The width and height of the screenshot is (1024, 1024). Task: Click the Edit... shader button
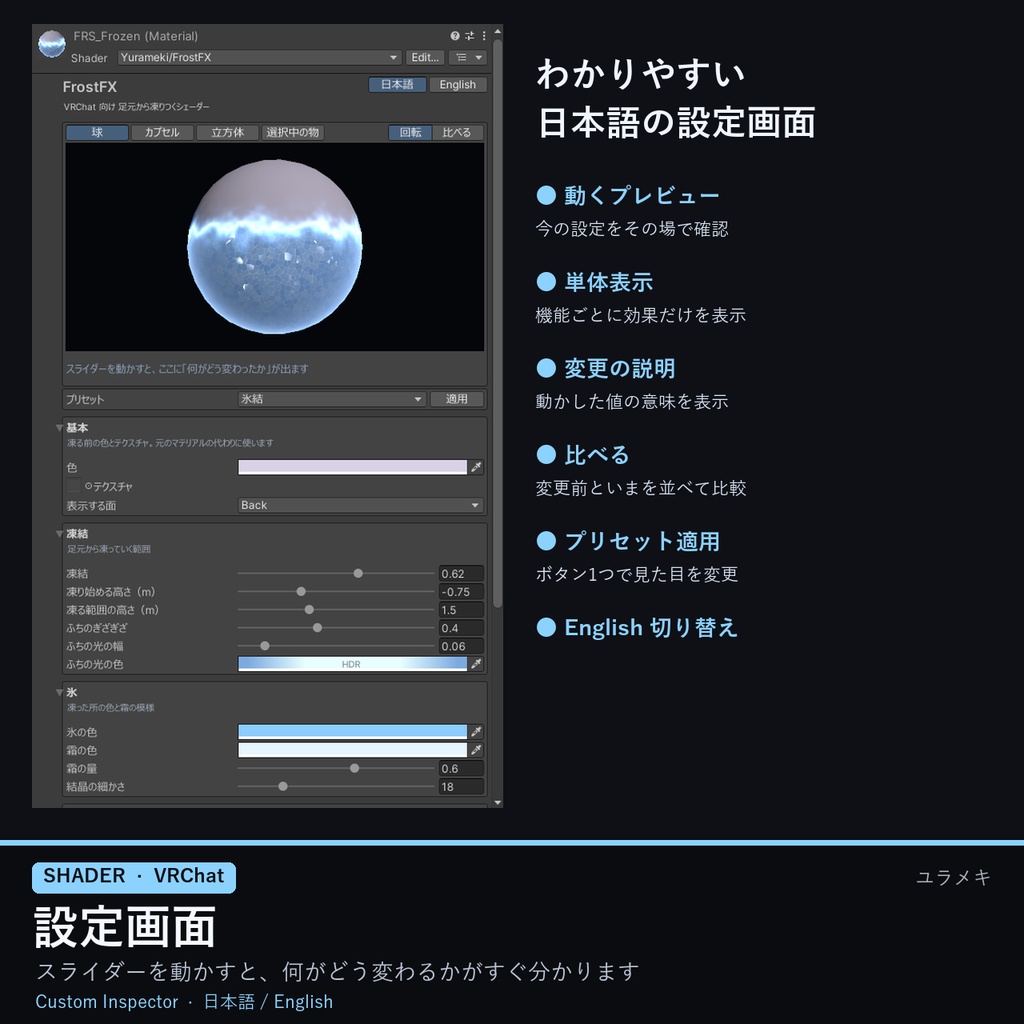(425, 57)
